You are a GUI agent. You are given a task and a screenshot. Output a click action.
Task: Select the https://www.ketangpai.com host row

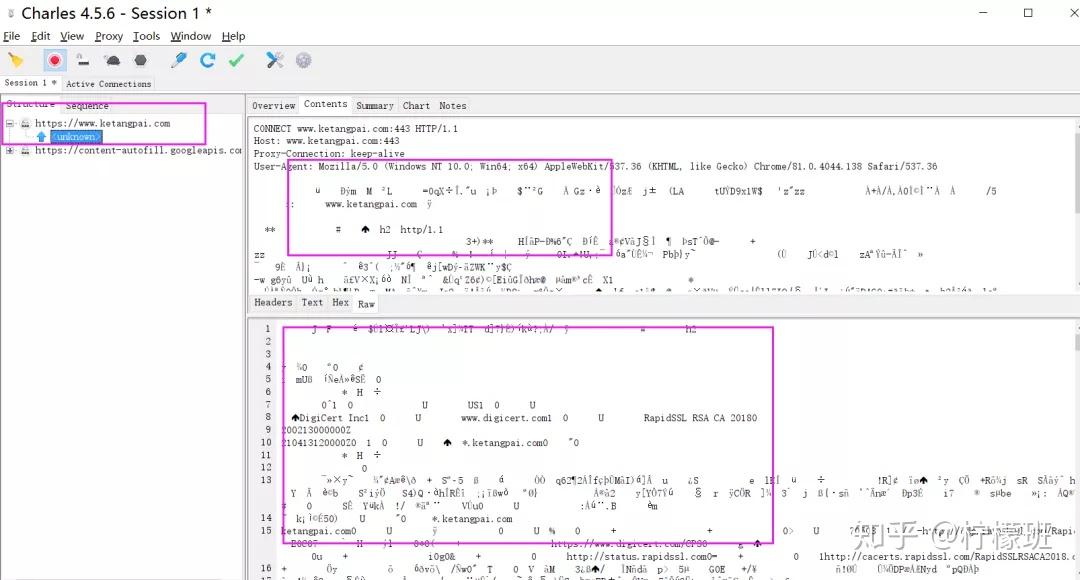coord(103,123)
